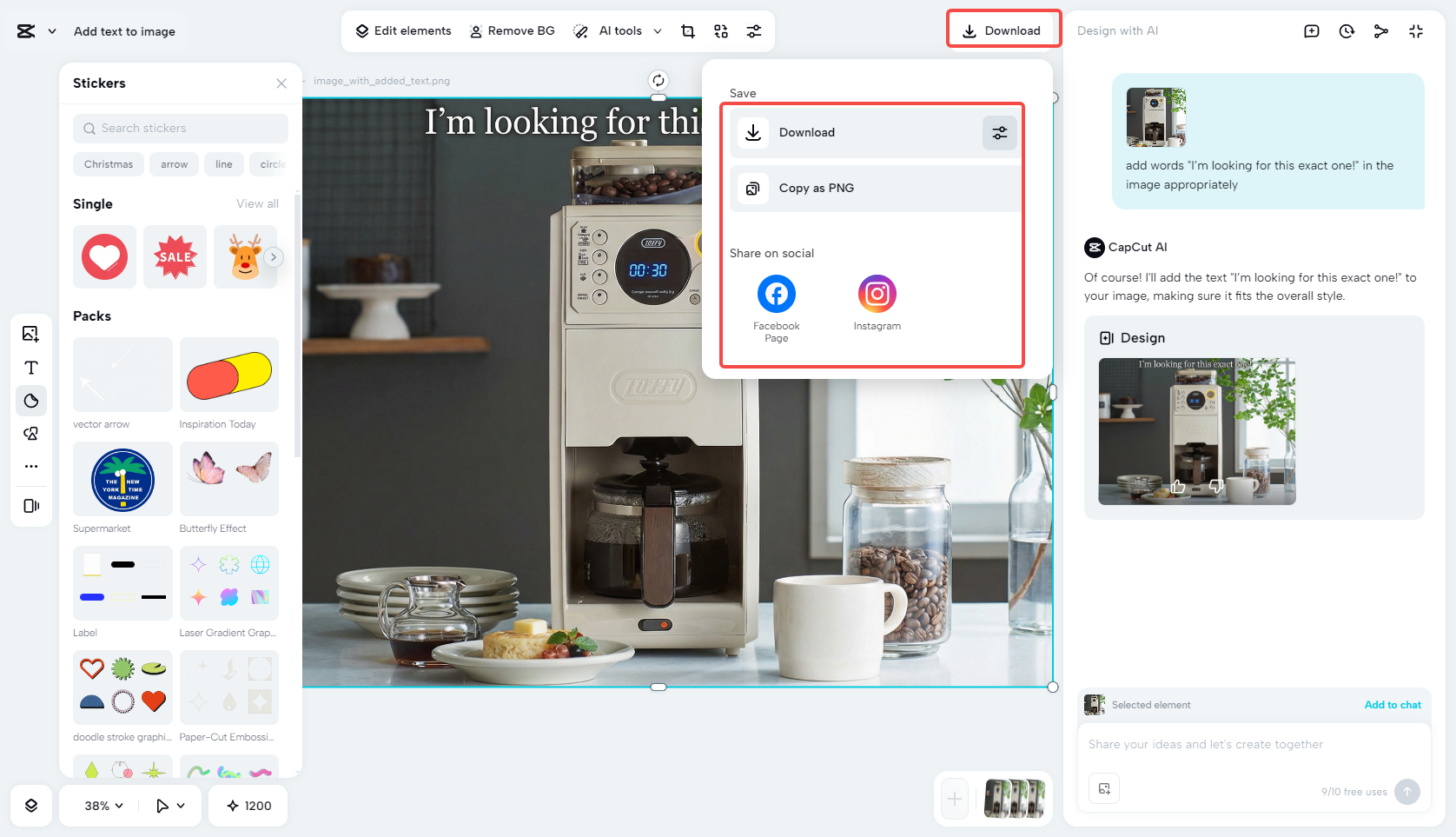The height and width of the screenshot is (837, 1456).
Task: Open chat history via clock icon
Action: tap(1347, 30)
